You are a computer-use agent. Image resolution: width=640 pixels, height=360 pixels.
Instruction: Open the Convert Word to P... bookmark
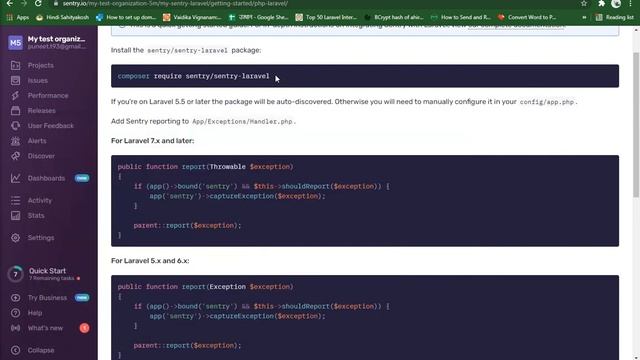point(527,17)
